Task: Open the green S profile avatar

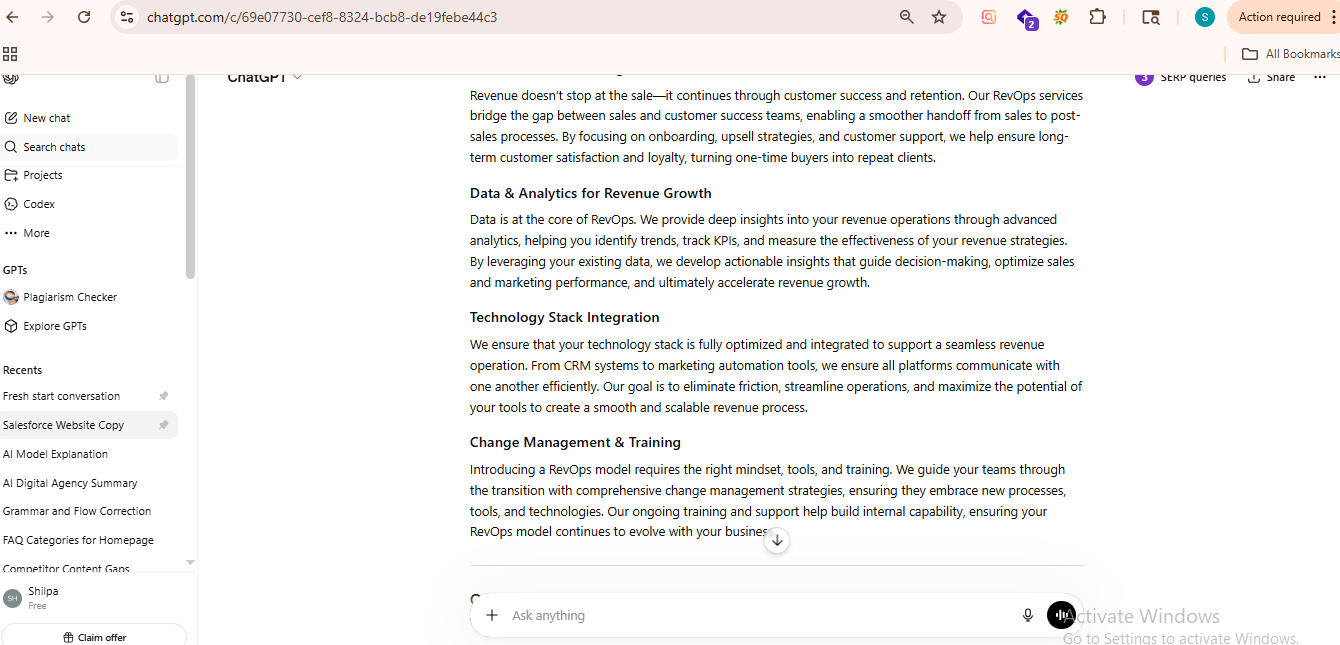Action: [1205, 17]
